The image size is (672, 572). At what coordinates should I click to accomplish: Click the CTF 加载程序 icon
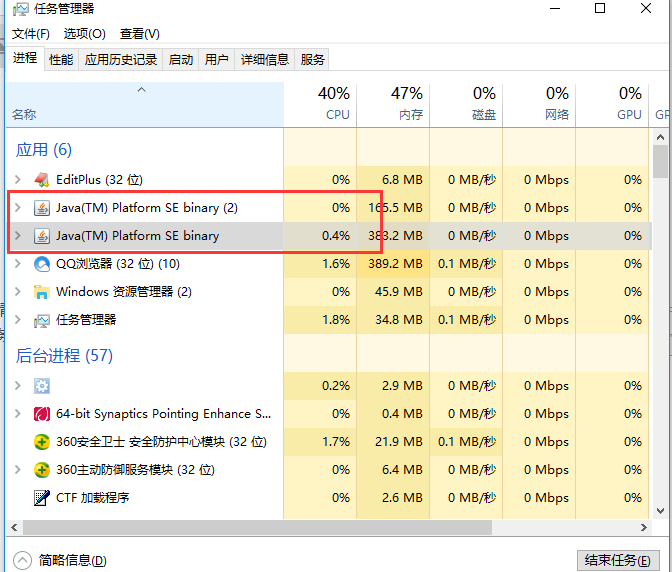(x=42, y=498)
